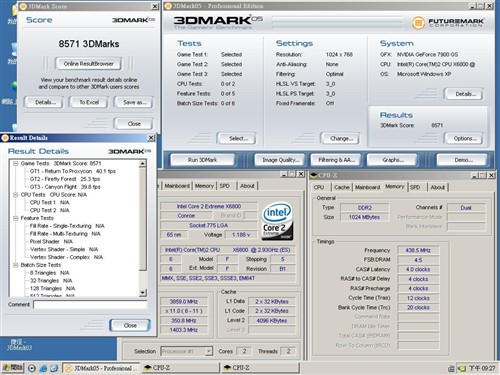
Task: Collapse the Batch Size Tests tree node
Action: (16, 265)
